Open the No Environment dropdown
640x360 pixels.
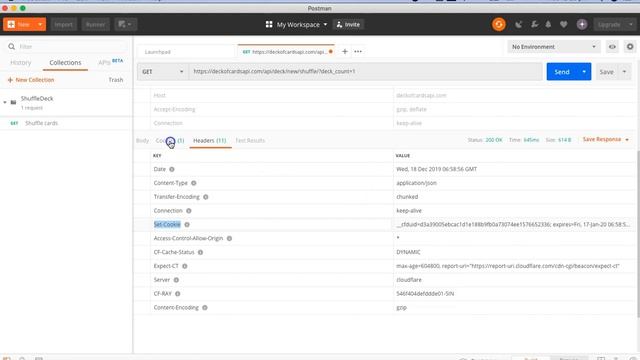pos(553,47)
